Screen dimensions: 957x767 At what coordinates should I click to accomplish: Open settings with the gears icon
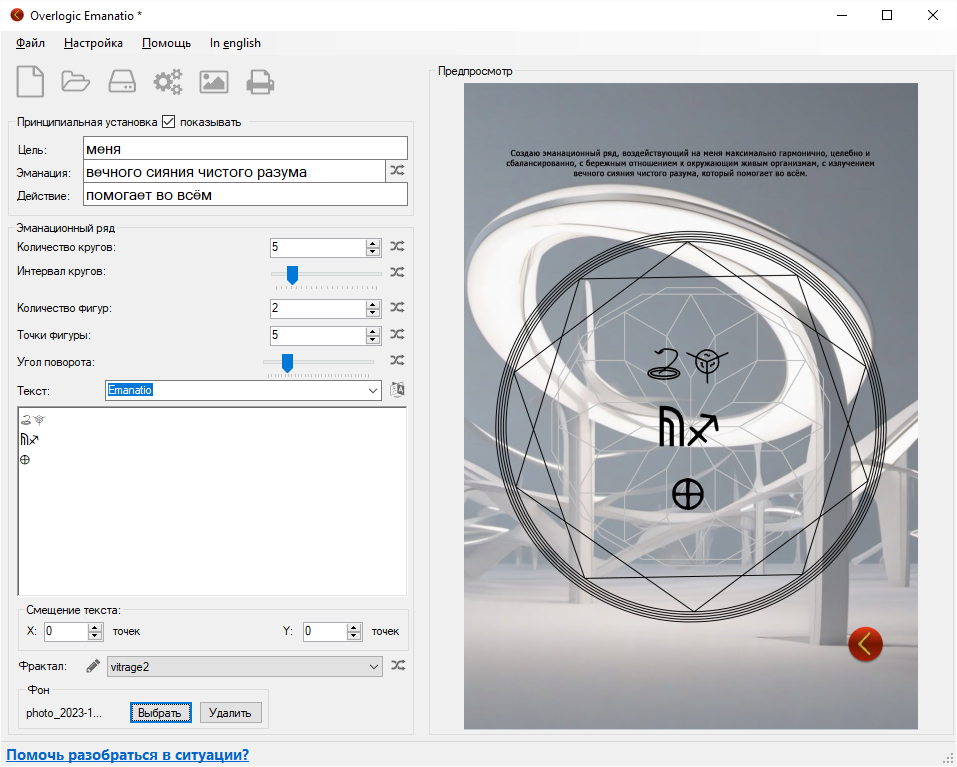[168, 81]
